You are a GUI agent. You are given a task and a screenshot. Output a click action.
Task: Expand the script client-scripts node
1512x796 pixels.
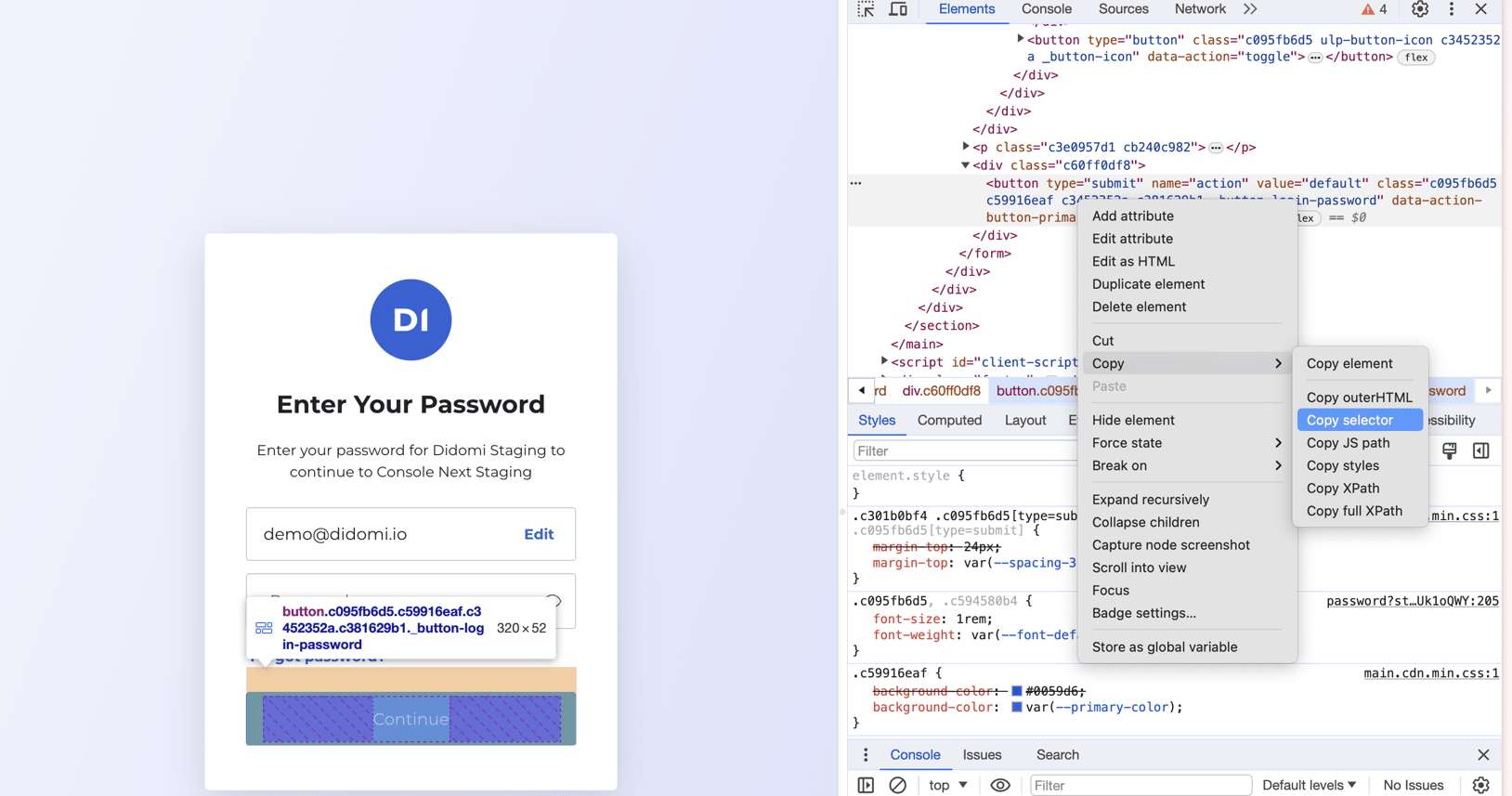[x=884, y=361]
